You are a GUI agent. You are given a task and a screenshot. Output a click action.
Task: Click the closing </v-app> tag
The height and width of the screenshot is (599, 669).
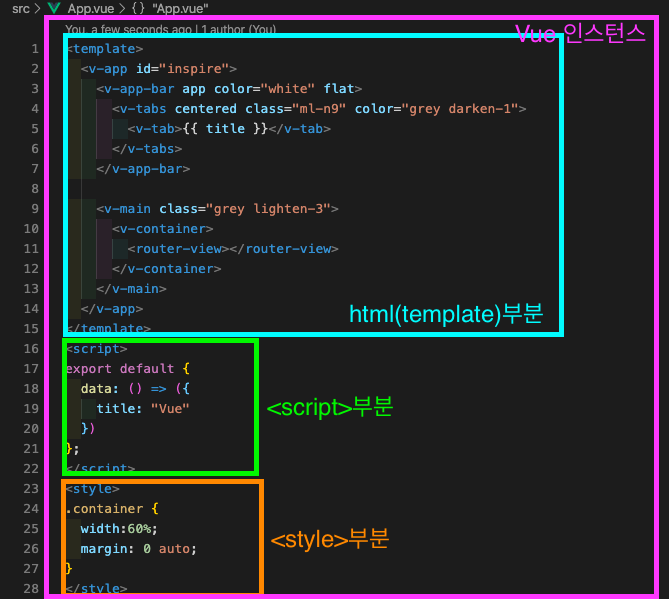coord(112,309)
